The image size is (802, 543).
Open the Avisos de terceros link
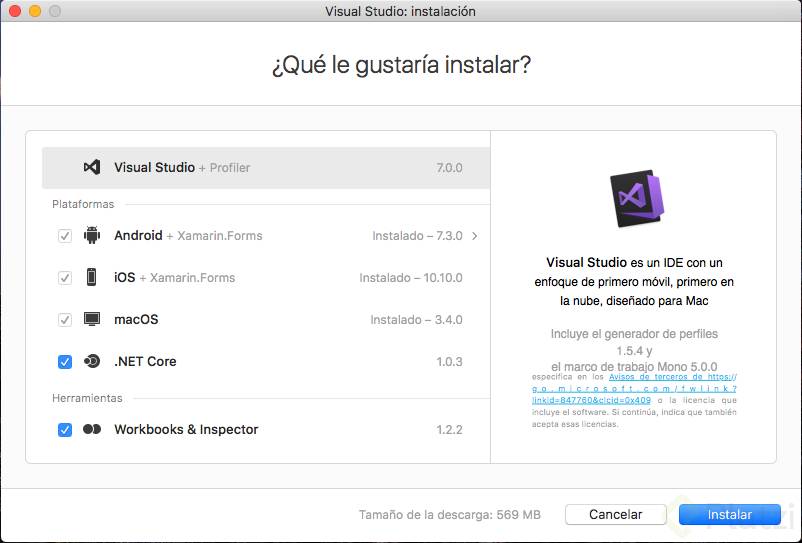click(x=634, y=389)
